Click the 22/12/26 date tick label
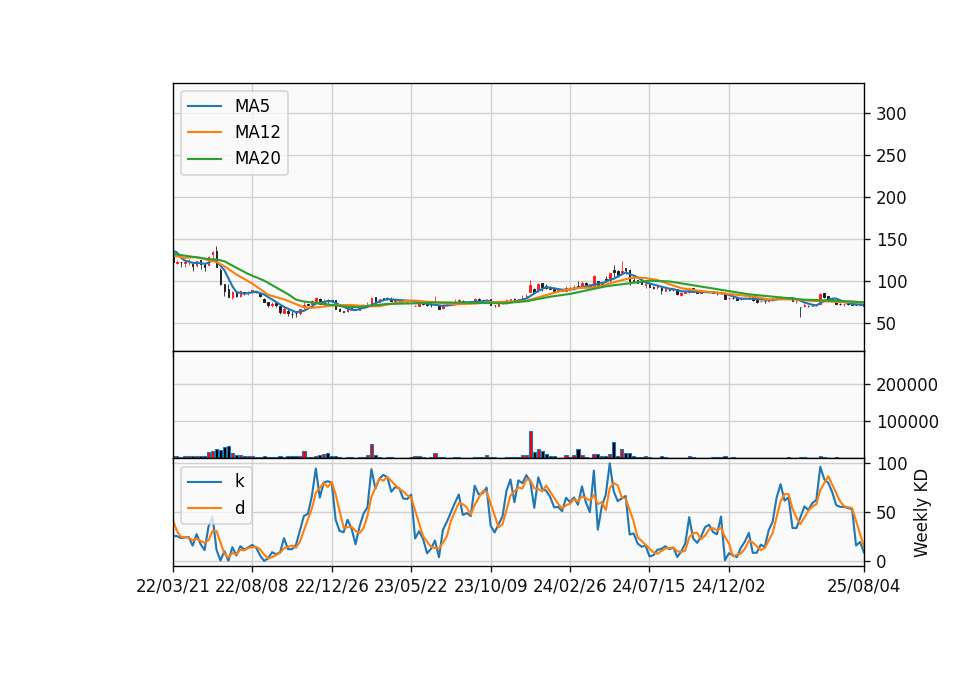Screen dimensions: 960x690 [x=332, y=586]
